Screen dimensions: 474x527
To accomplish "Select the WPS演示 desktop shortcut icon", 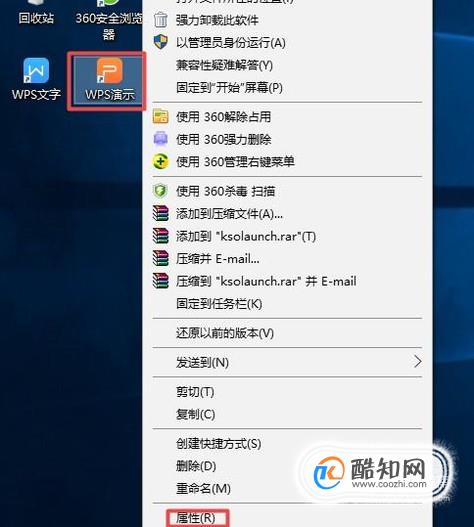I will [110, 80].
